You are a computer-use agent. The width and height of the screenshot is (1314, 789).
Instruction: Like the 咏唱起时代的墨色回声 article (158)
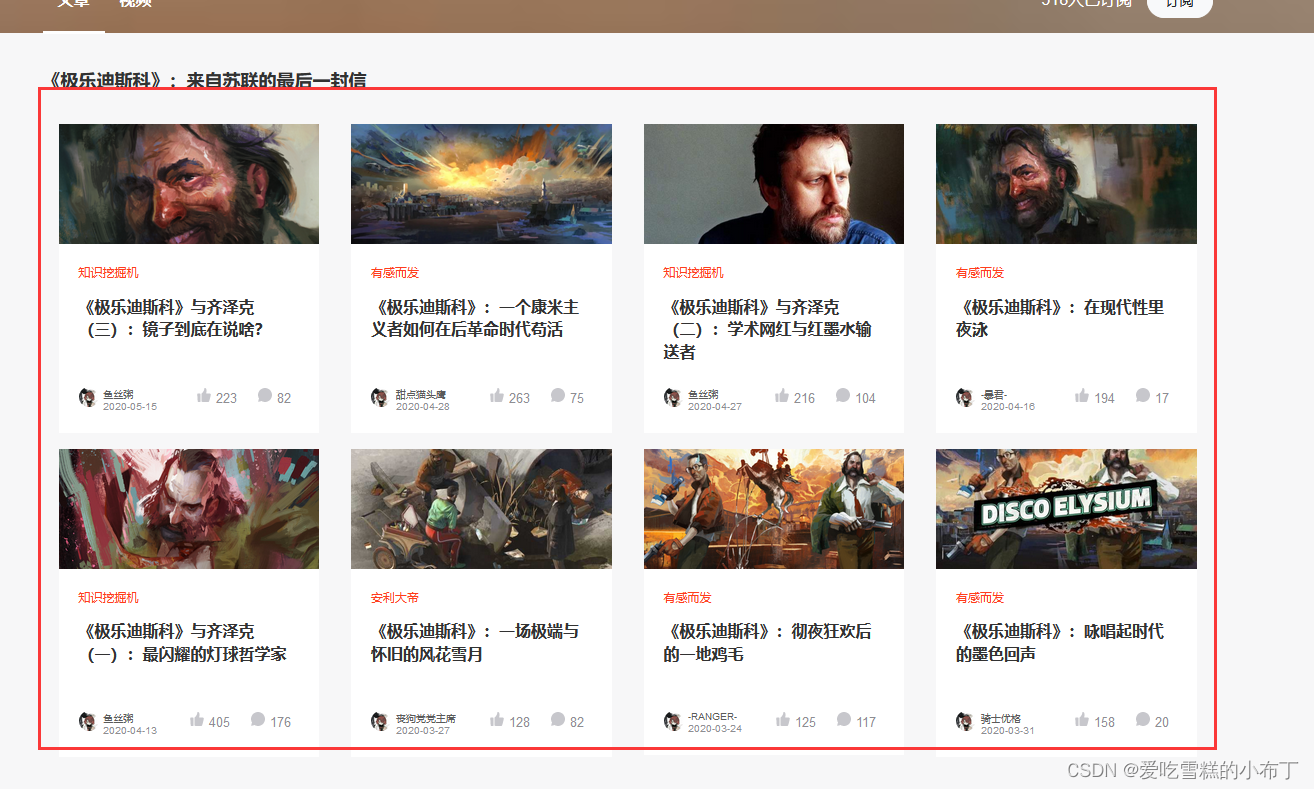coord(1082,720)
